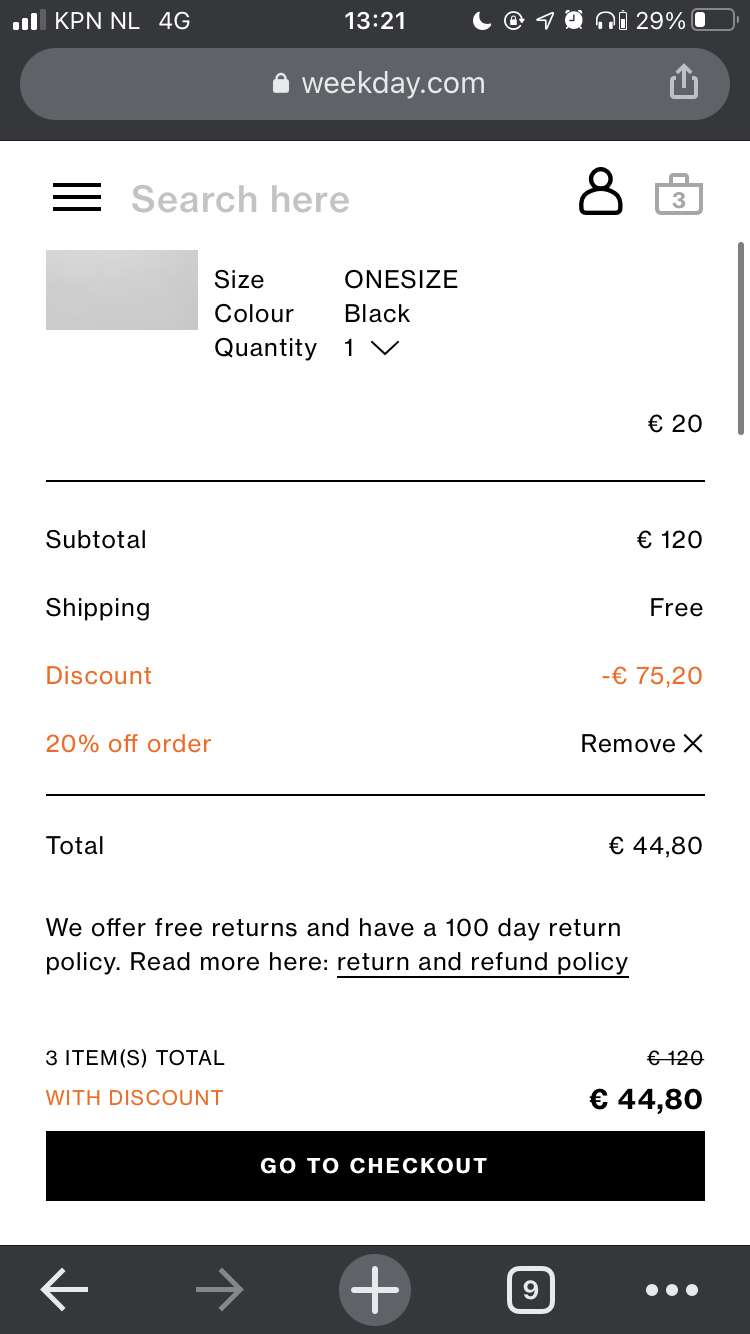Click the page scrollbar on the right edge

click(740, 338)
